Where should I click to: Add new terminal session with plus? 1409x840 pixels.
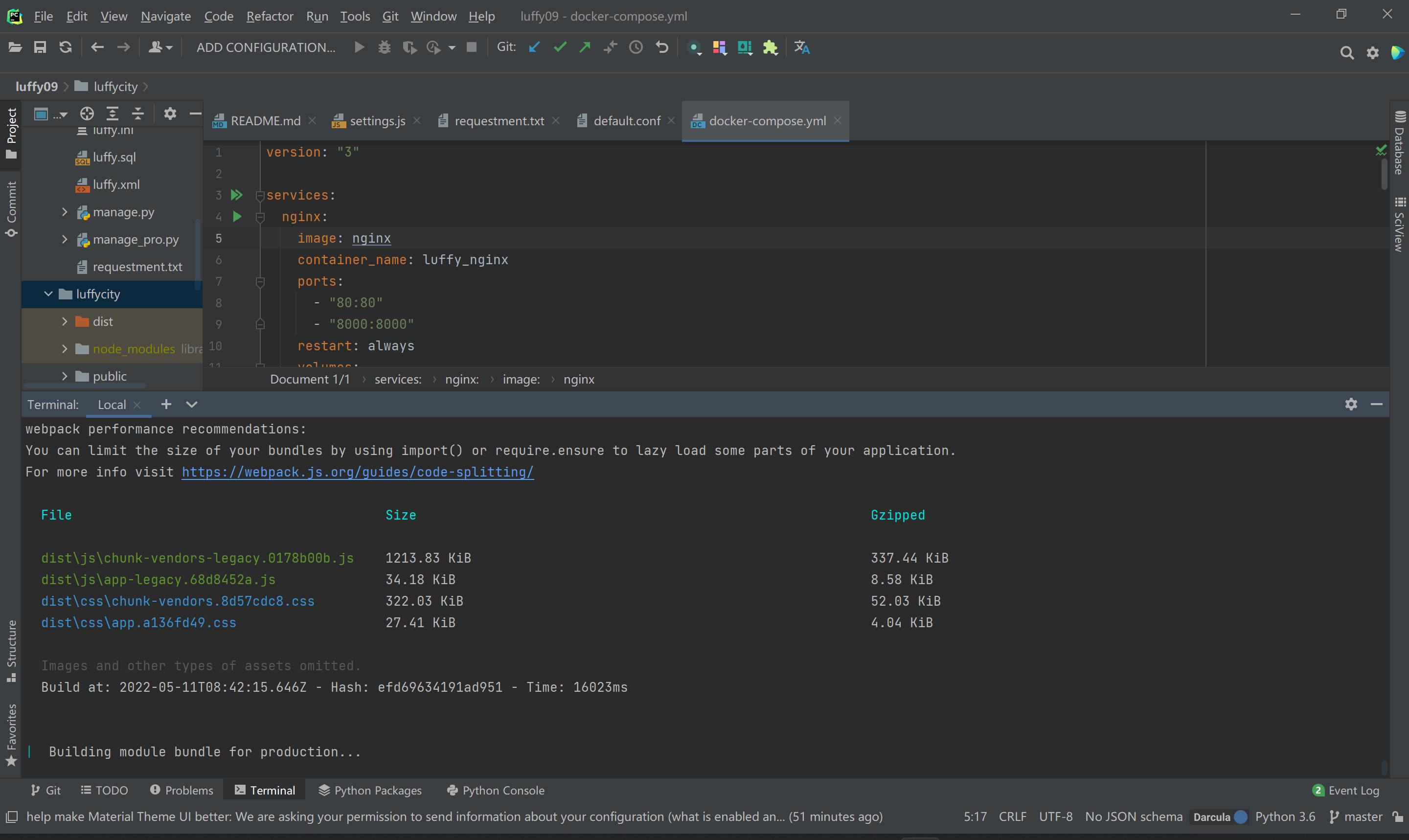166,404
